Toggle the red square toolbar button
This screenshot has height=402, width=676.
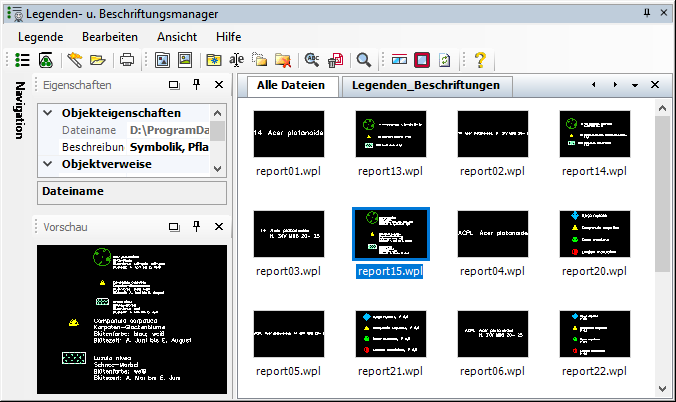coord(422,60)
